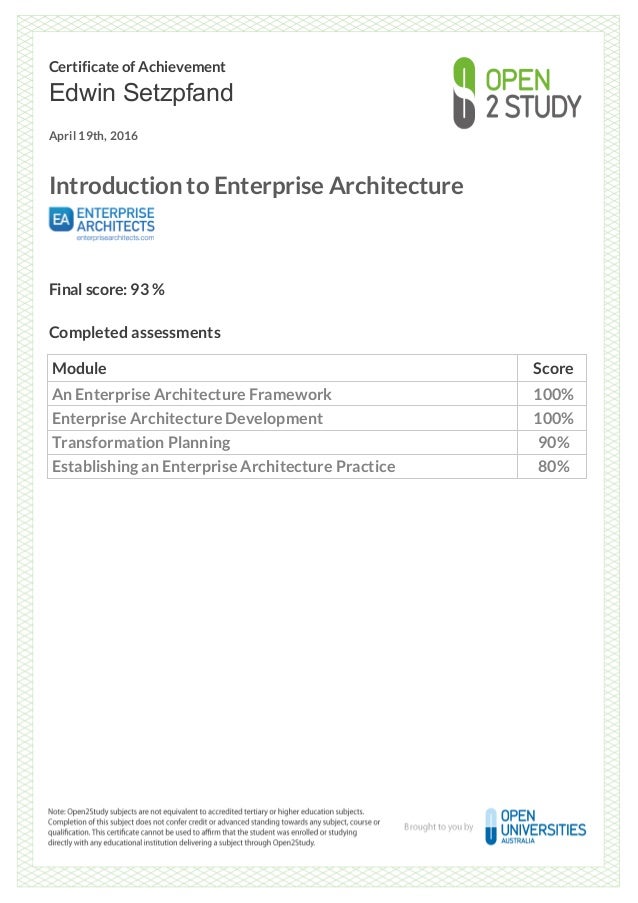Click the Module column header
Screen dimensions: 638x903
(79, 368)
